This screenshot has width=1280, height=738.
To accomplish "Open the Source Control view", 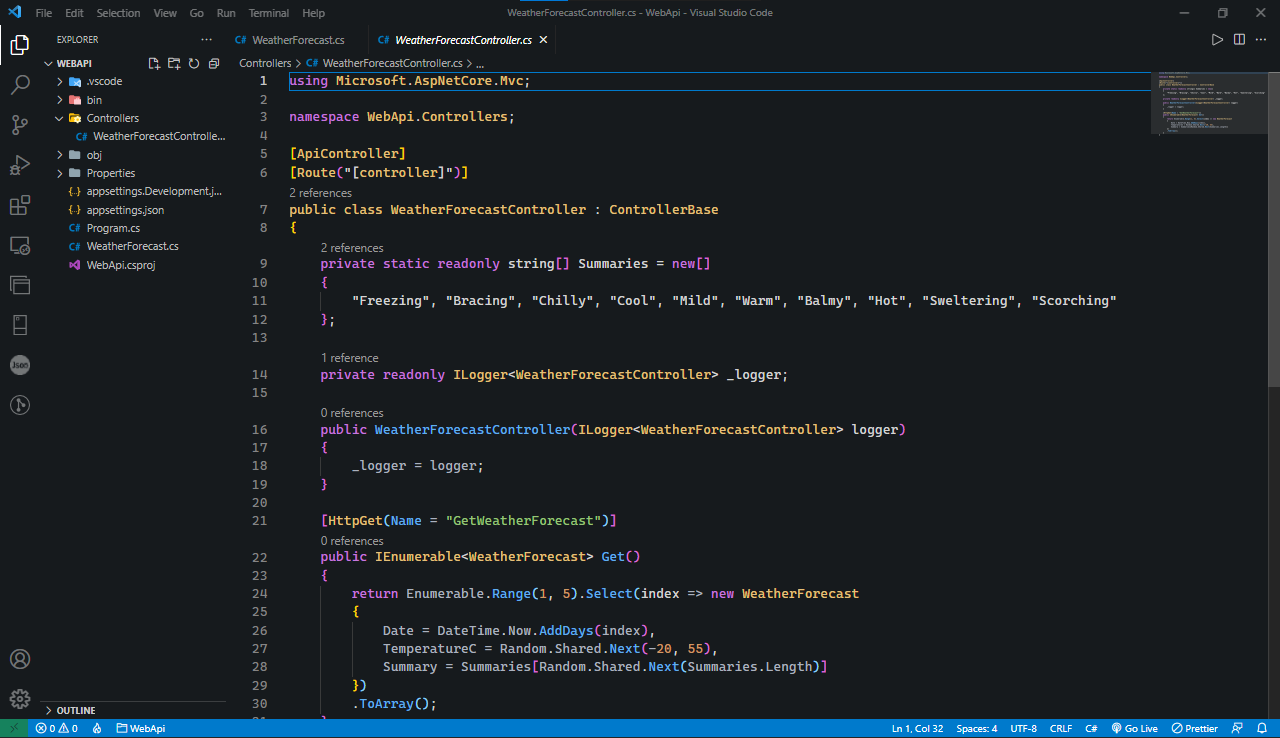I will (20, 125).
